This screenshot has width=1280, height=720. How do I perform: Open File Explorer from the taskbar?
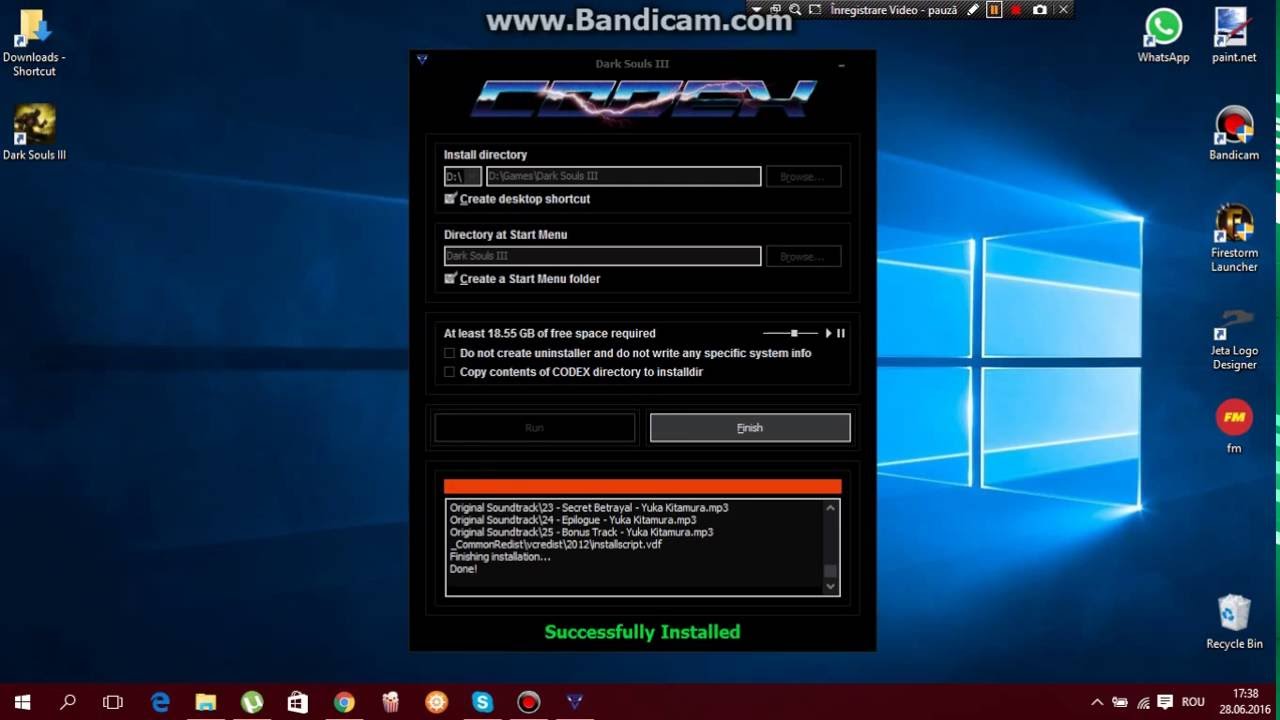point(206,702)
